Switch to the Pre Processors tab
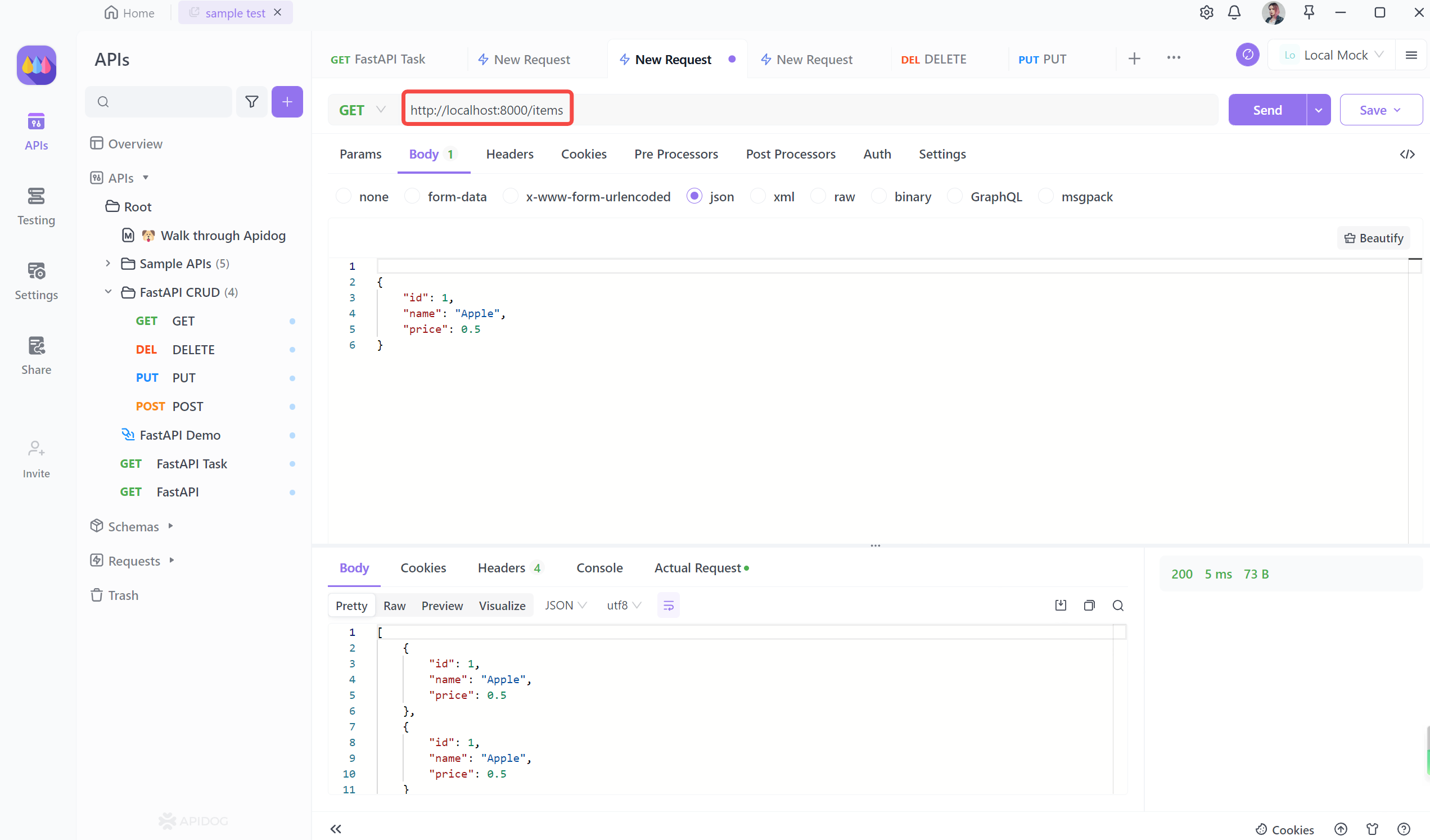1430x840 pixels. coord(676,154)
